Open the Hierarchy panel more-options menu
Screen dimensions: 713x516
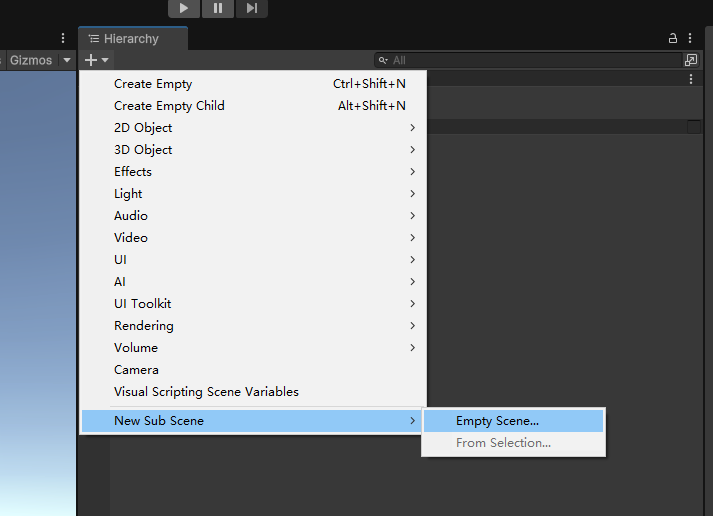690,39
